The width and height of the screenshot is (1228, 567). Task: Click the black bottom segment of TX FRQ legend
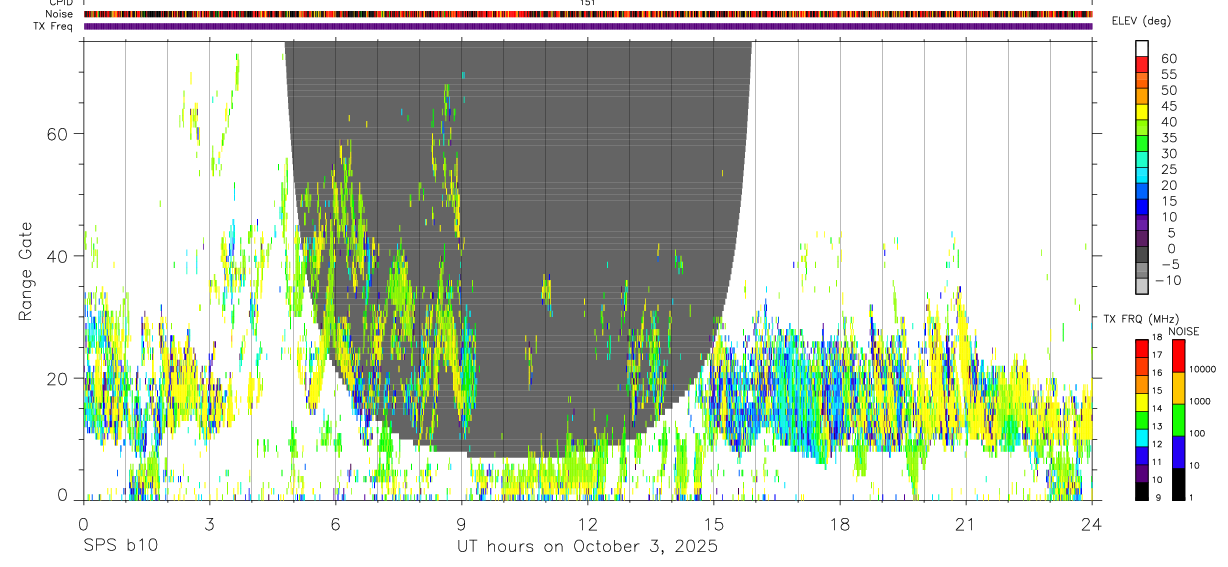1142,492
